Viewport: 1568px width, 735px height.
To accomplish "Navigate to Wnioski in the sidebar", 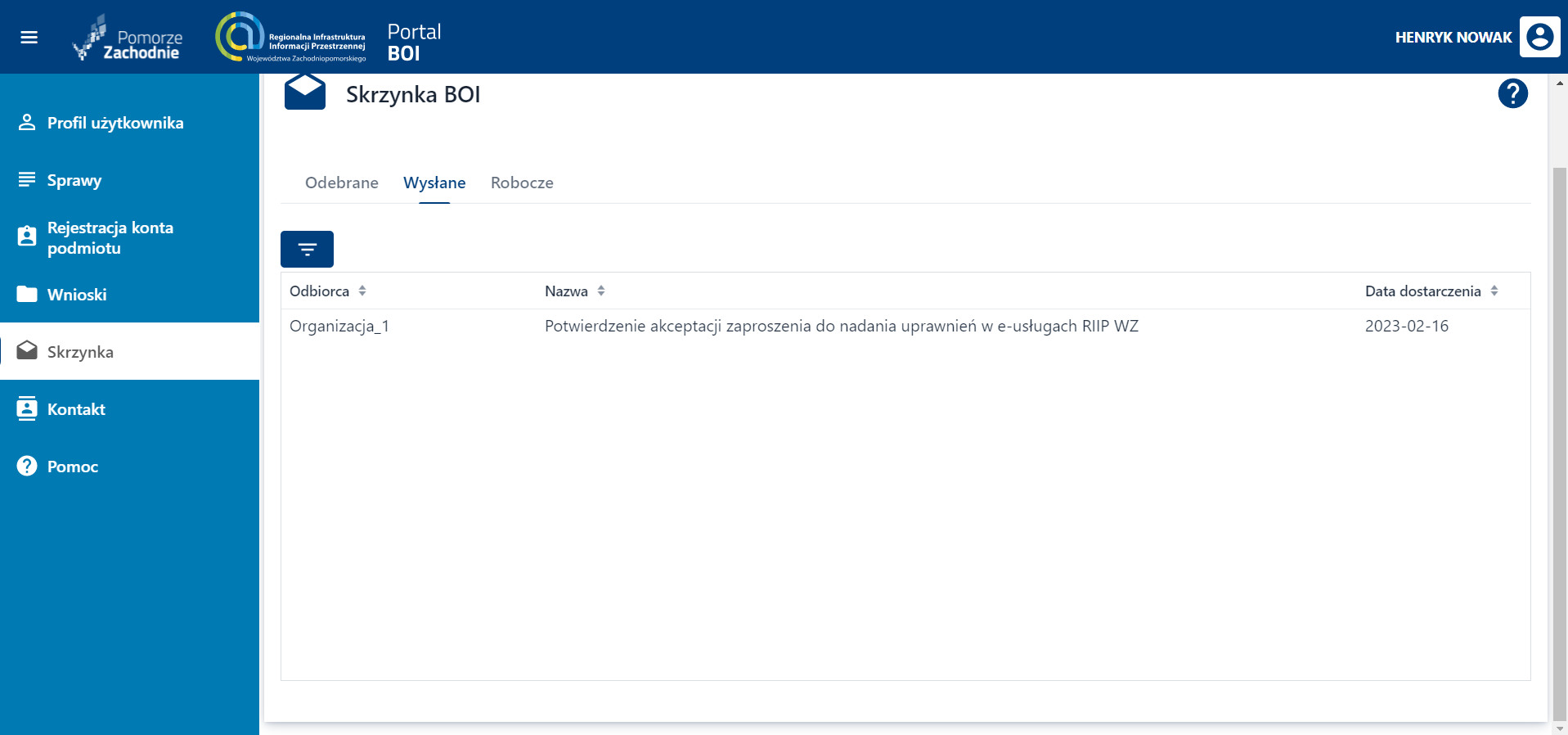I will click(77, 295).
